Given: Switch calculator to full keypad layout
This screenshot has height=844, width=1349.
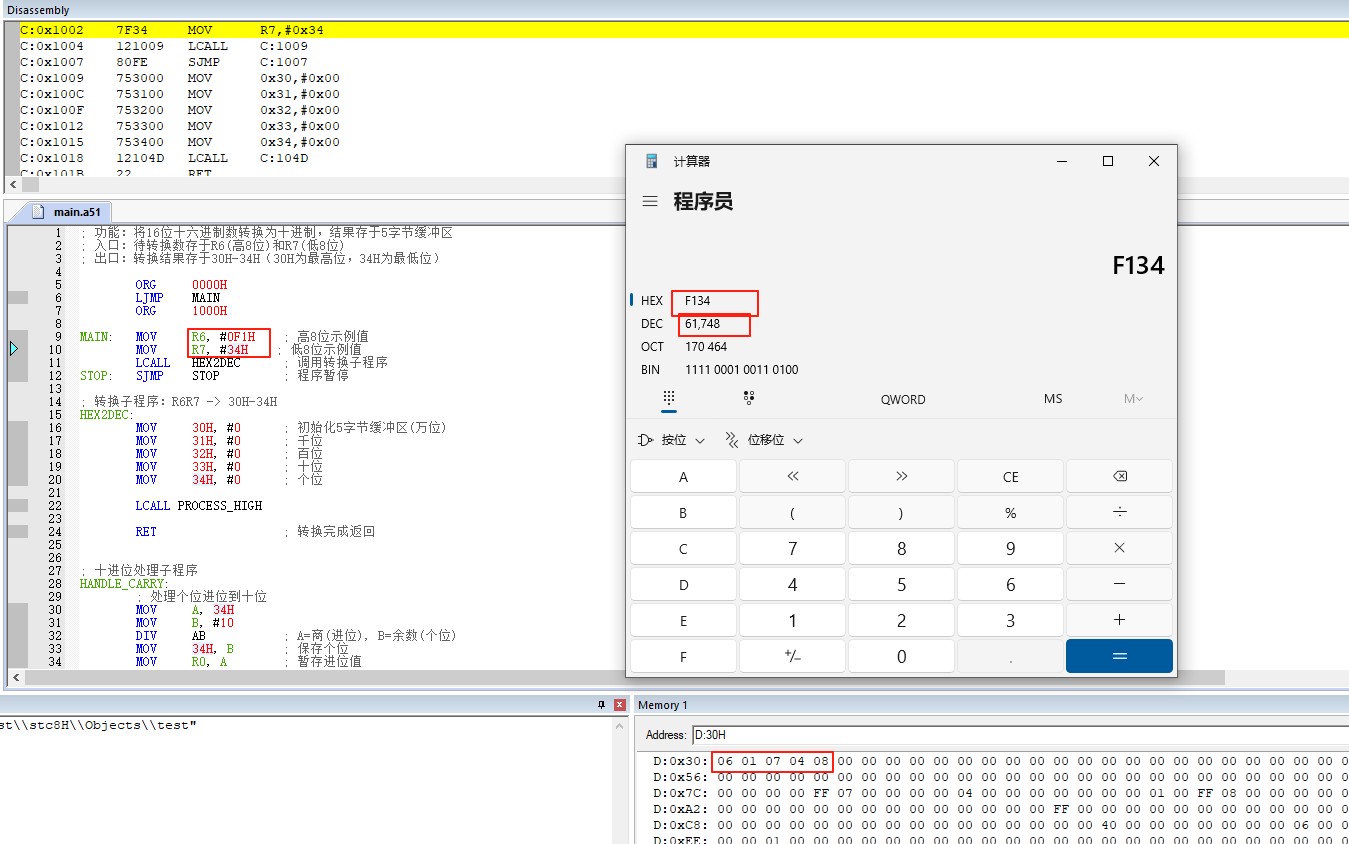Looking at the screenshot, I should pos(669,398).
